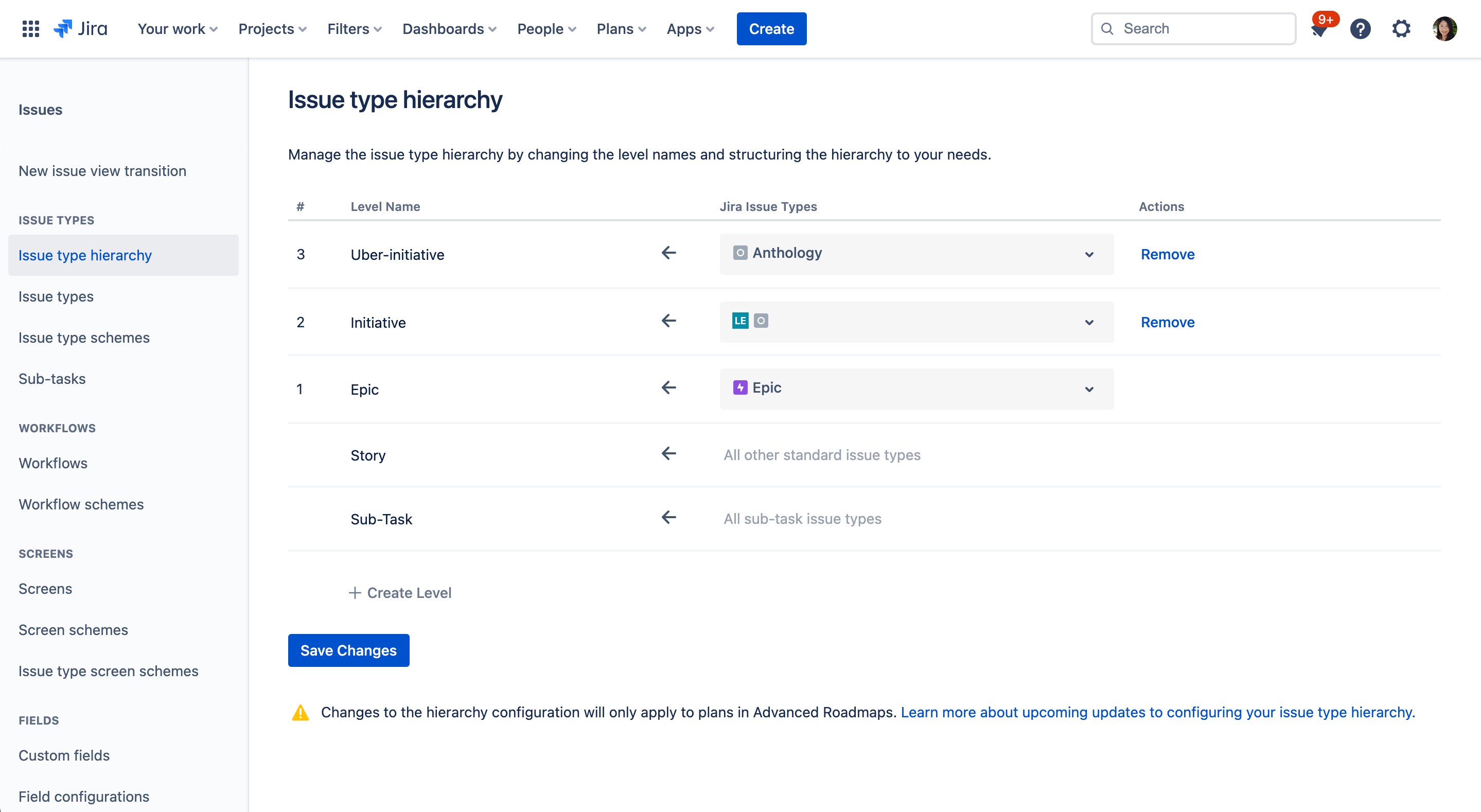Remove the Uber-initiative level
The height and width of the screenshot is (812, 1481).
(1167, 254)
